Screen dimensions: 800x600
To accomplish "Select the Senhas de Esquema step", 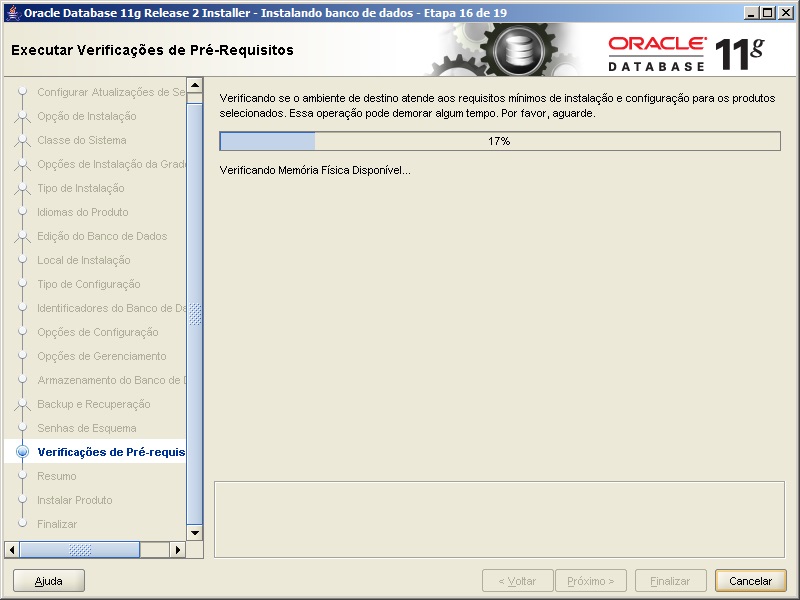I will tap(87, 428).
